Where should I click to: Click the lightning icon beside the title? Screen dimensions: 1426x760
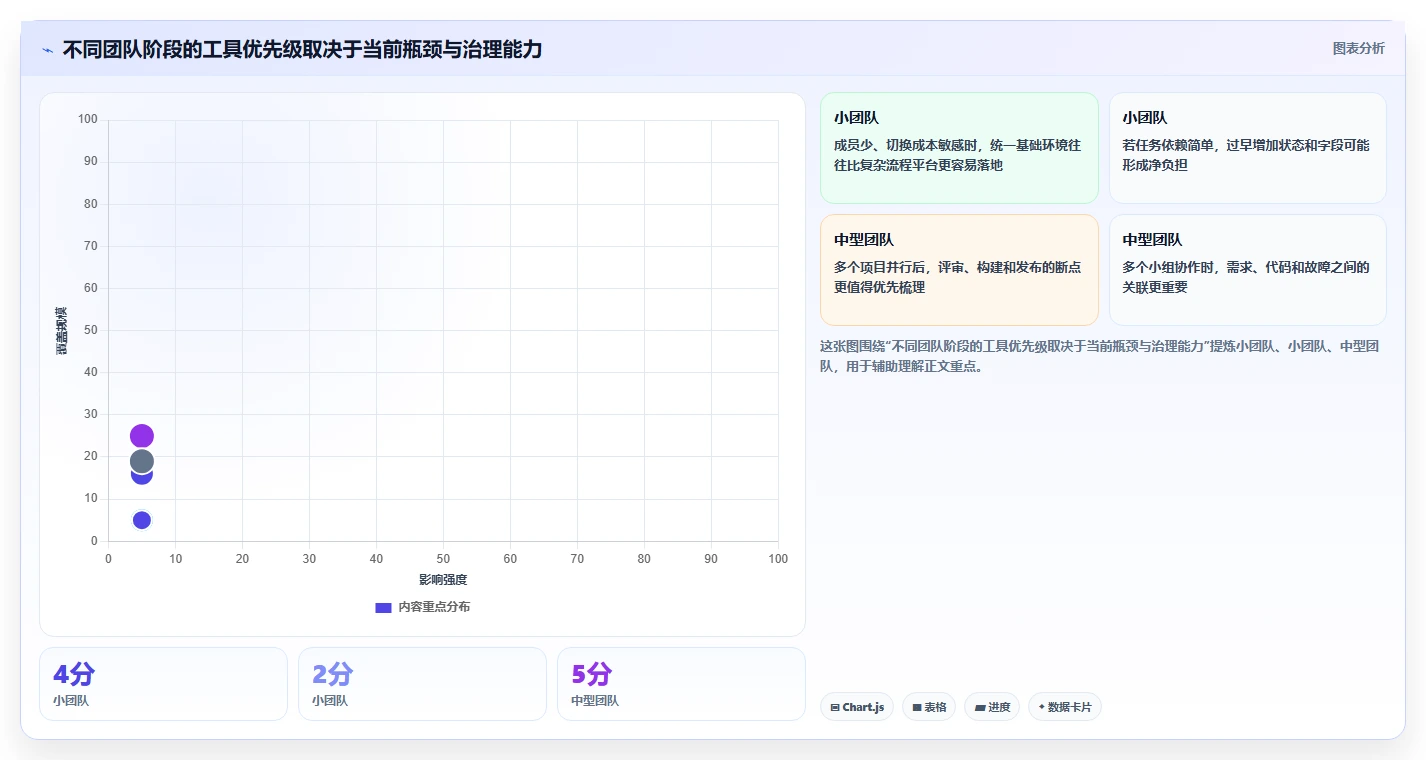[x=47, y=50]
